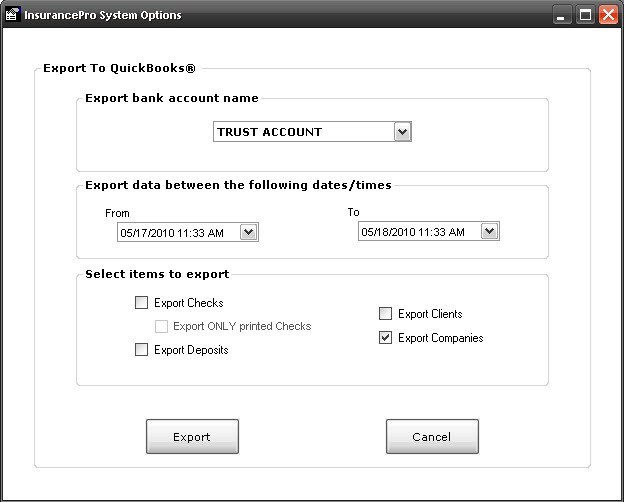
Task: Click the Export Companies label text
Action: coord(441,338)
